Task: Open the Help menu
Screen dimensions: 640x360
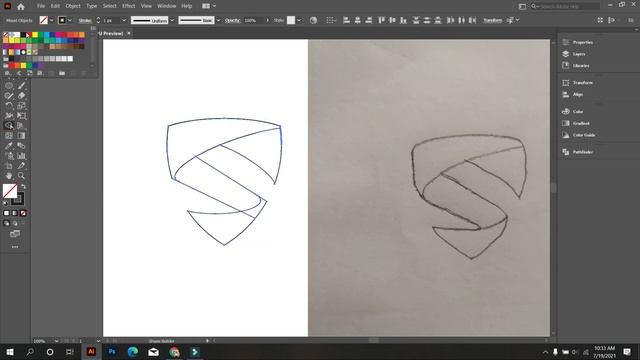Action: pyautogui.click(x=187, y=6)
